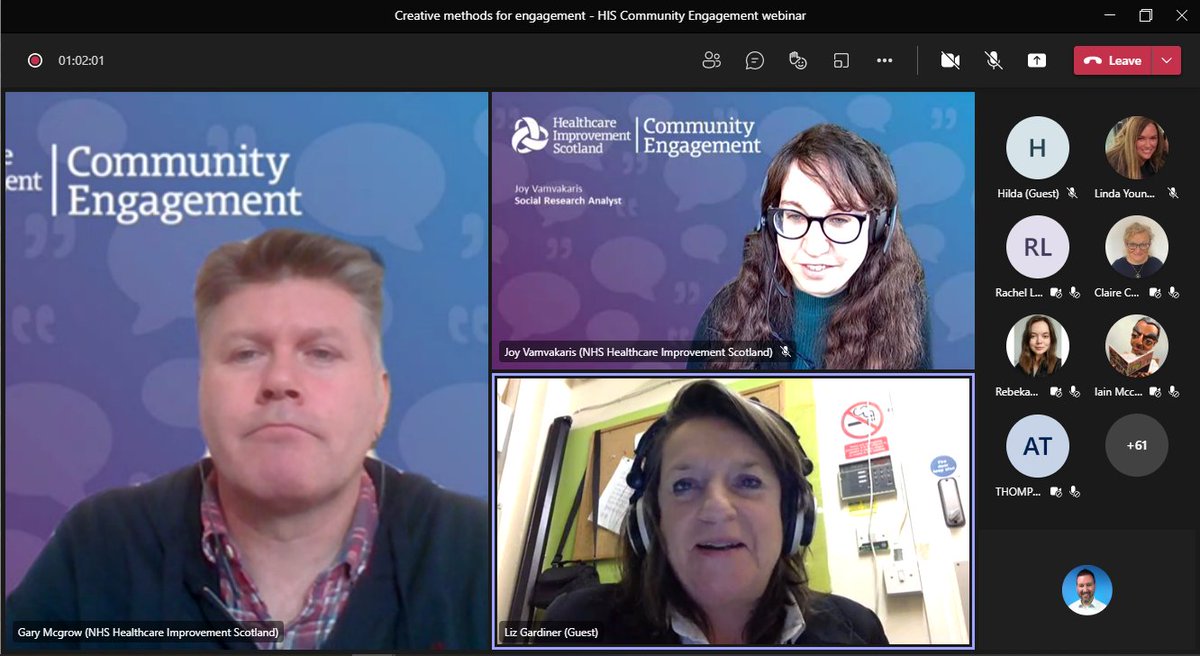Click Iain Mcc's camera-off icon
The height and width of the screenshot is (656, 1200).
(1155, 391)
